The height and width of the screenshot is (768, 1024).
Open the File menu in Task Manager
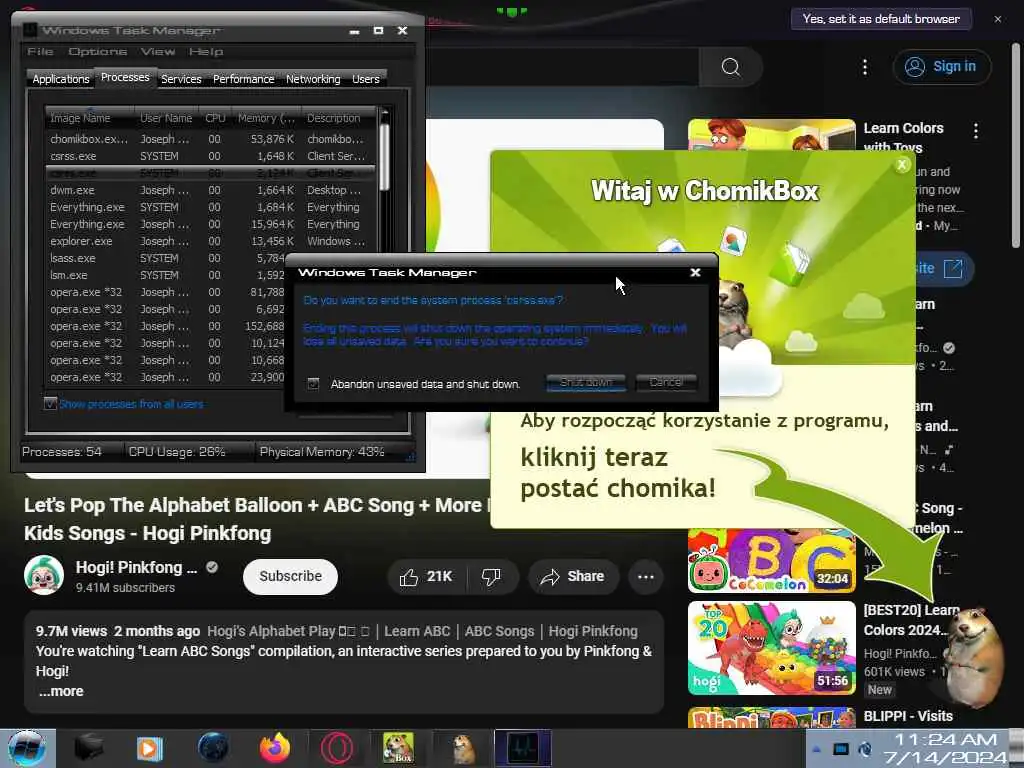[x=40, y=51]
